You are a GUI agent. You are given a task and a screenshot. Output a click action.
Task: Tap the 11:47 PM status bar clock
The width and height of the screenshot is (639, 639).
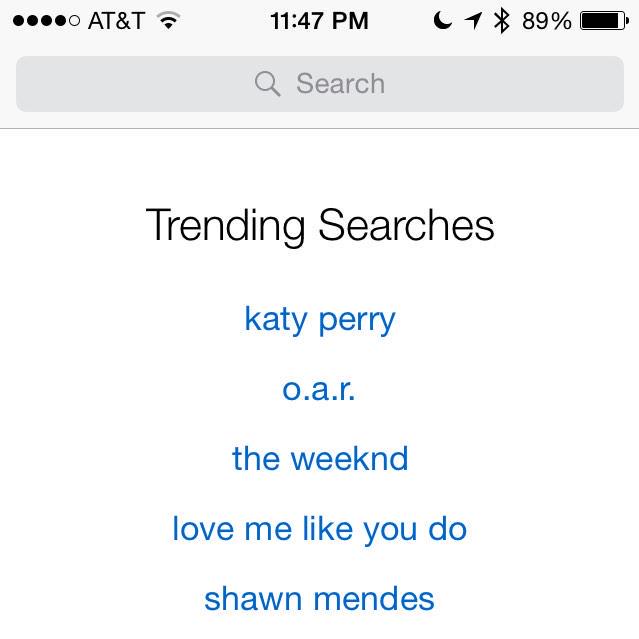(319, 20)
